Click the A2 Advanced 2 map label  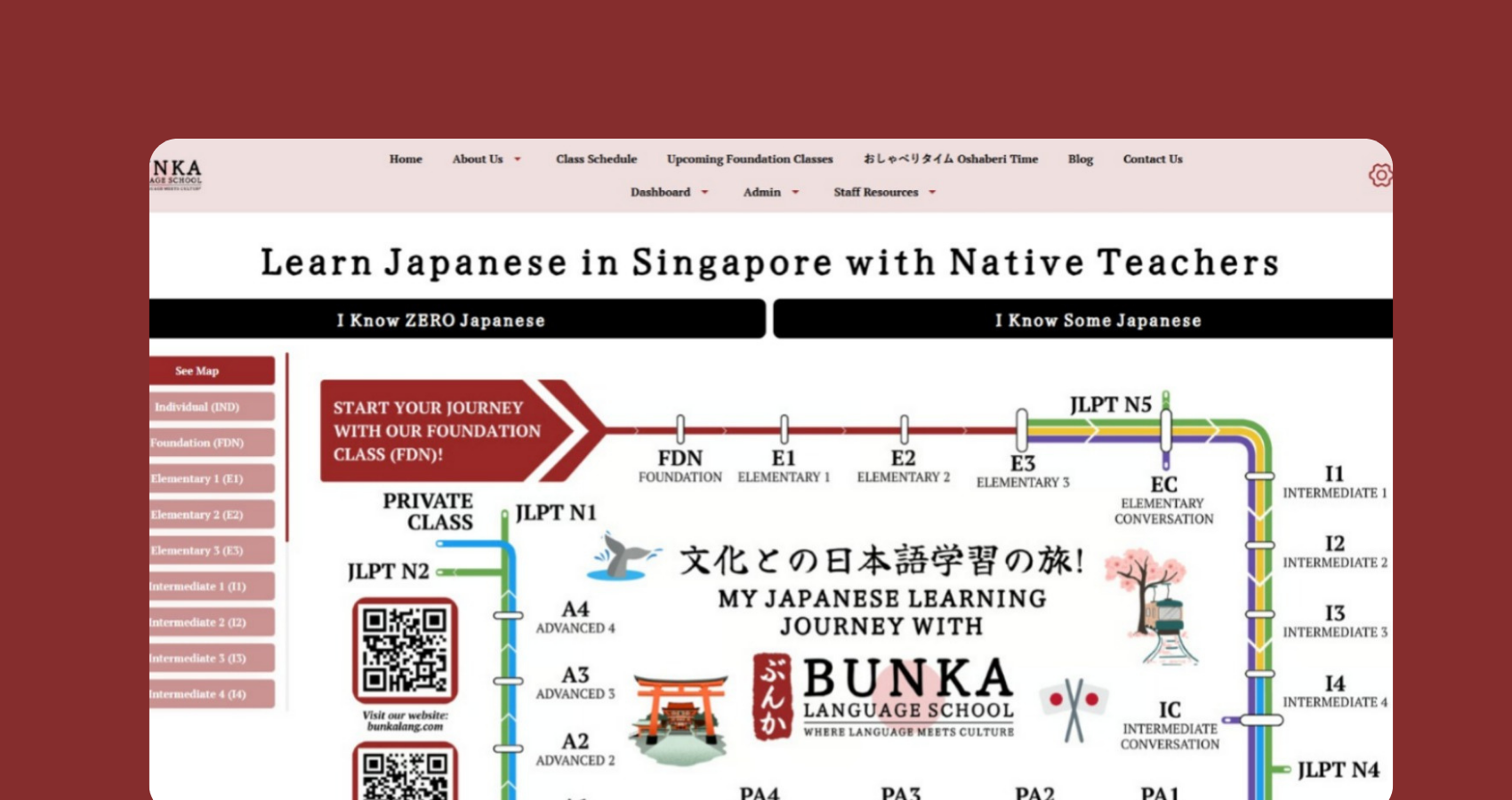[575, 749]
